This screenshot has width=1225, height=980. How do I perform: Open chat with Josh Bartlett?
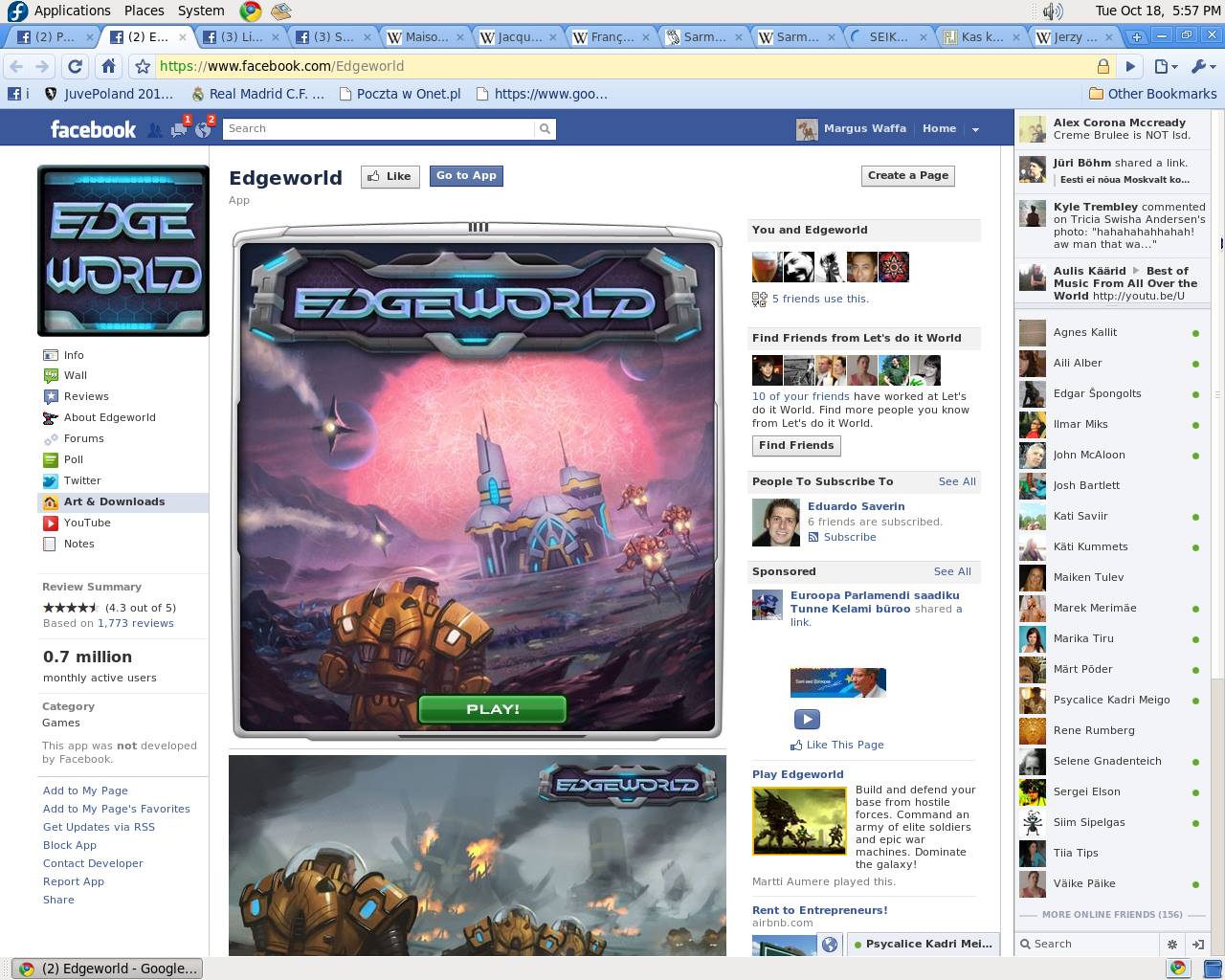[1110, 485]
